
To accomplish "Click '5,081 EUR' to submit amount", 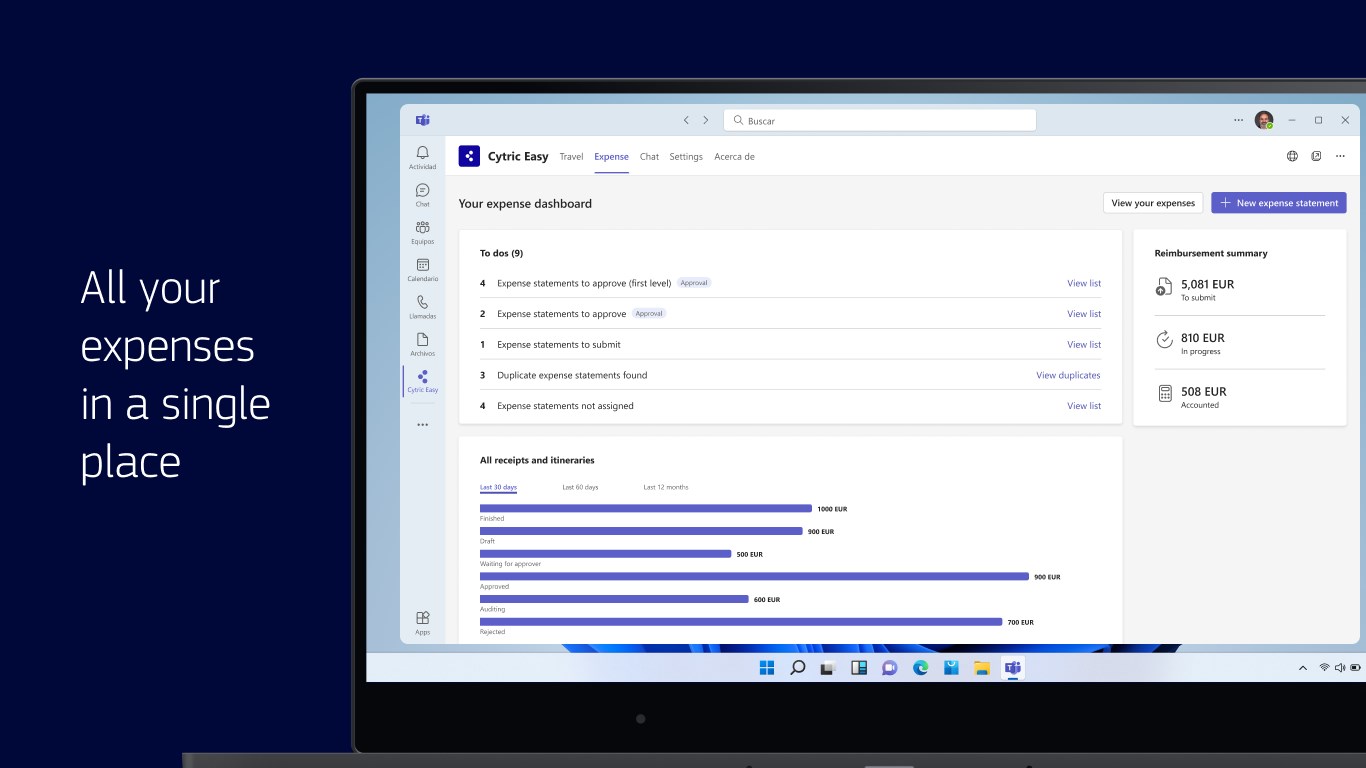I will pos(1207,284).
